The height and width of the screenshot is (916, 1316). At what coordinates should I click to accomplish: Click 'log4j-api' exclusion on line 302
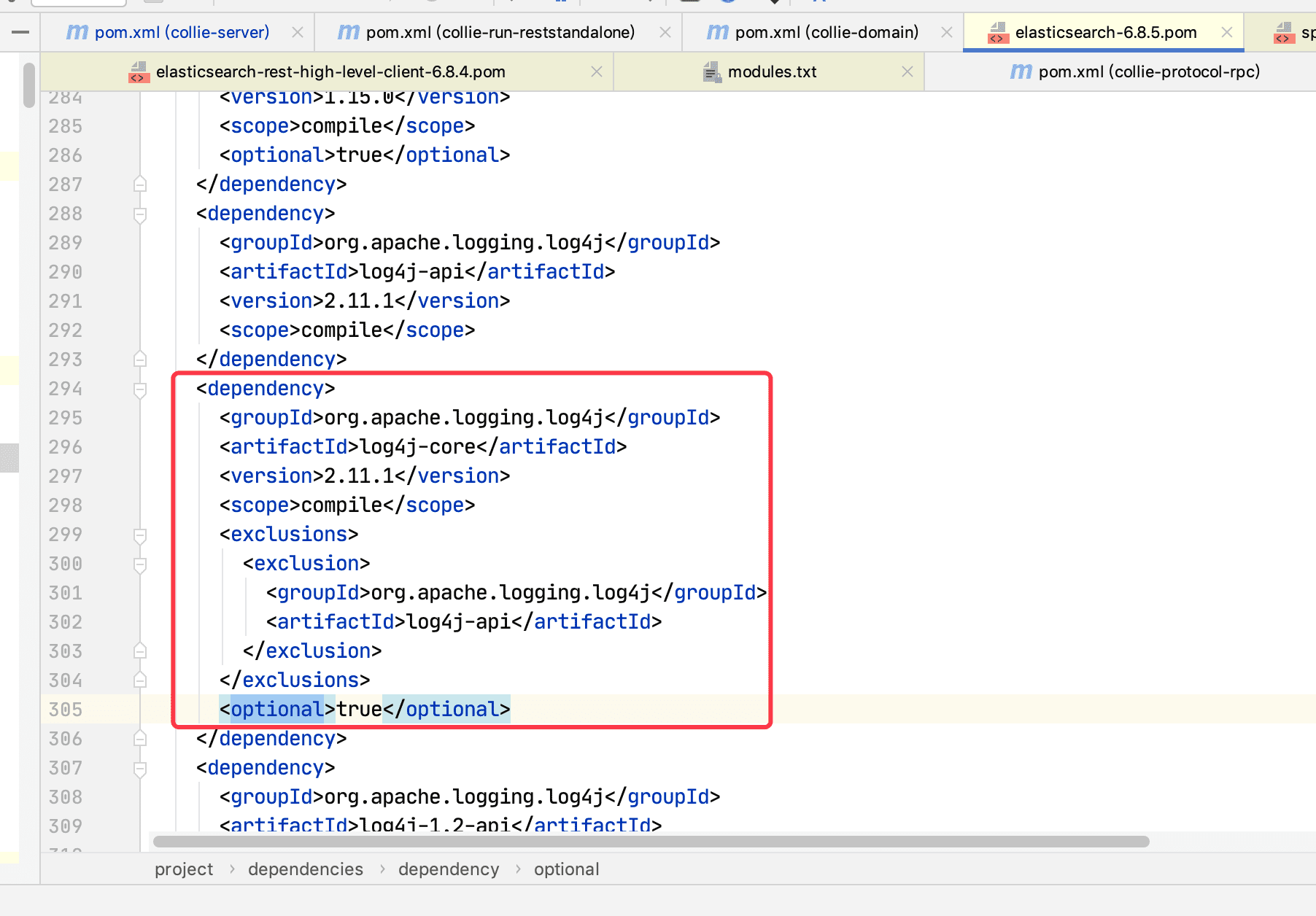459,621
